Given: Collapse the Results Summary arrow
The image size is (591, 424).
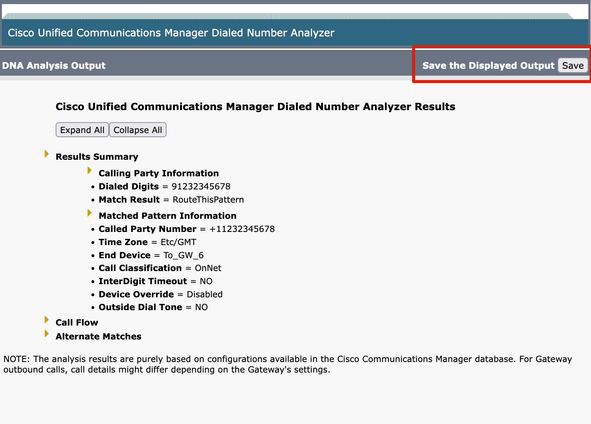Looking at the screenshot, I should 46,154.
